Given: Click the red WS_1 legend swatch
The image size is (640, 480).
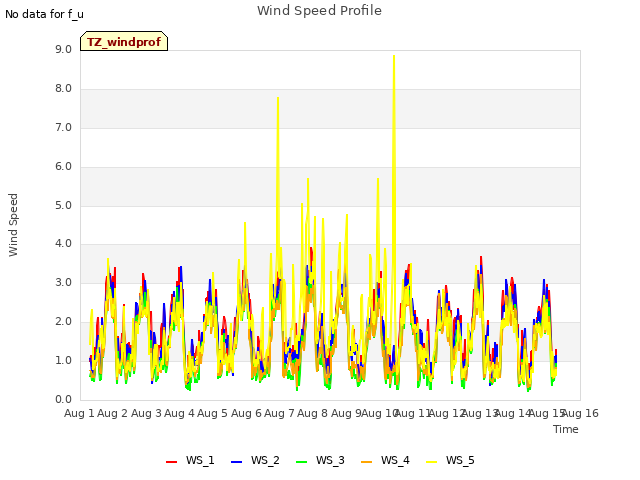Looking at the screenshot, I should (x=171, y=462).
